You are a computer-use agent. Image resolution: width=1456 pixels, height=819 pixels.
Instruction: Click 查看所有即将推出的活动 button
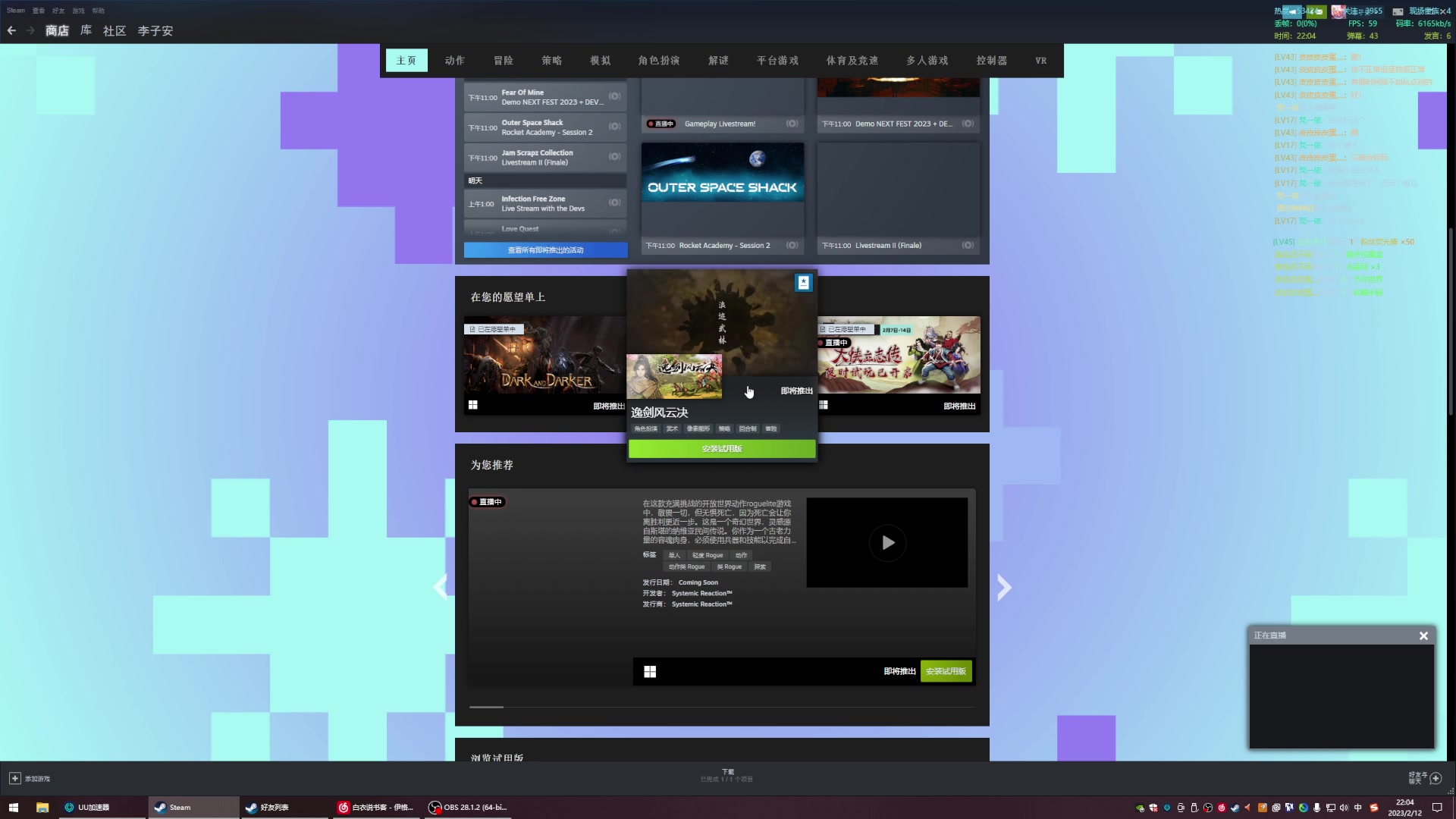546,250
